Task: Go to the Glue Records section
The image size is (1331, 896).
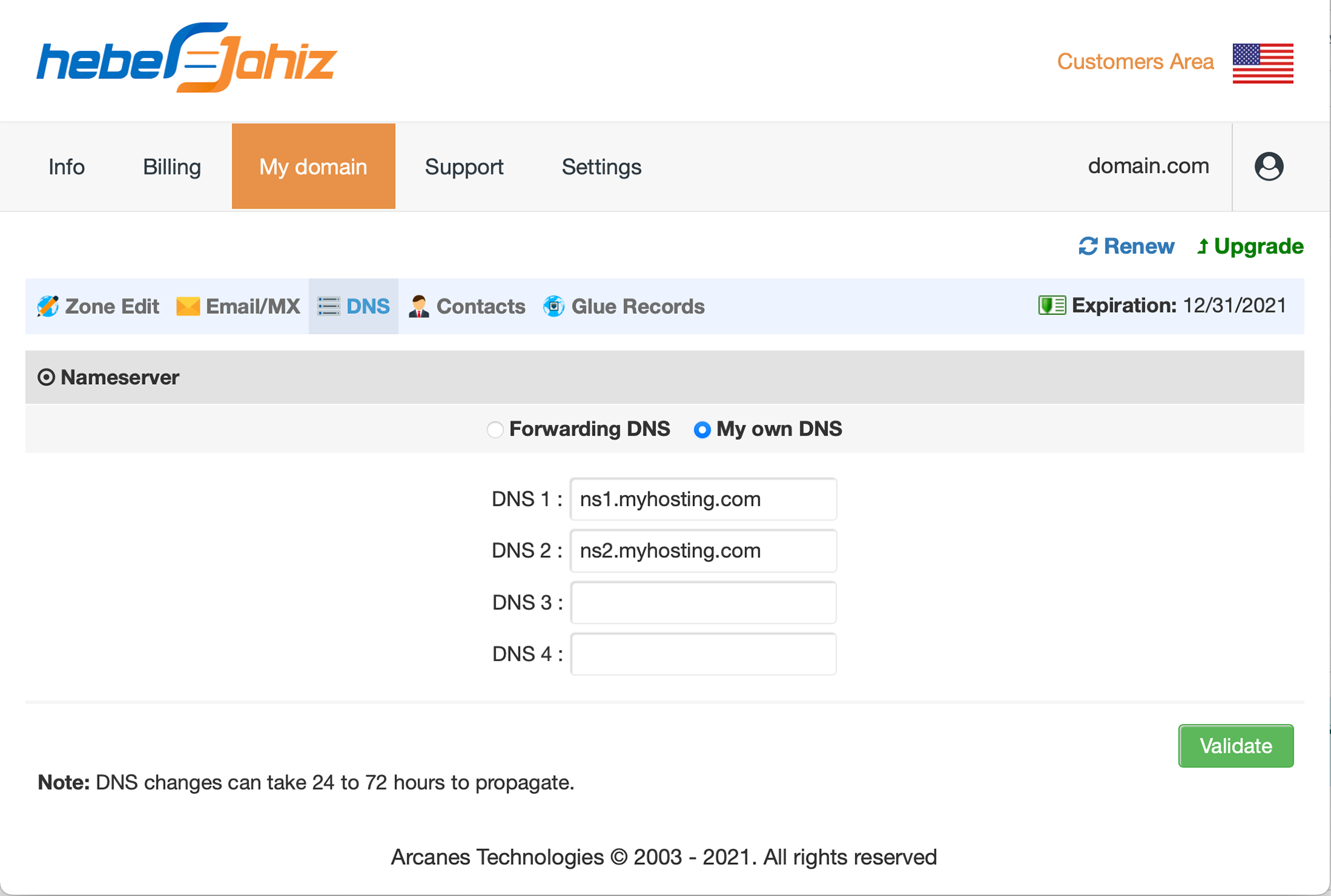Action: (624, 306)
